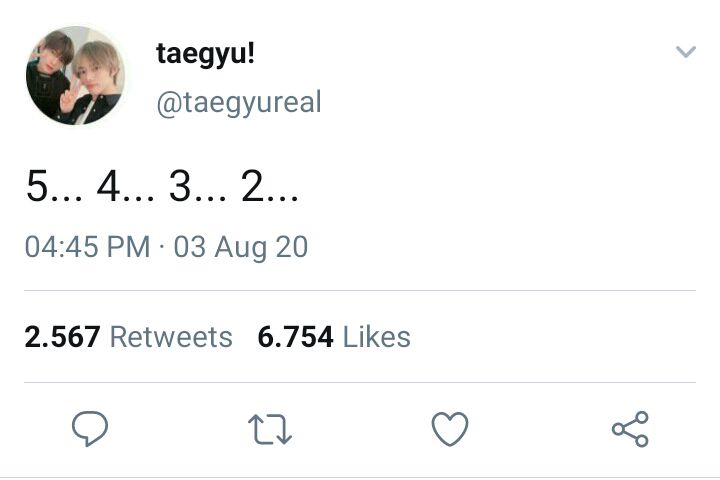The height and width of the screenshot is (480, 720).
Task: Open the taegyu! profile picture
Action: pyautogui.click(x=74, y=77)
